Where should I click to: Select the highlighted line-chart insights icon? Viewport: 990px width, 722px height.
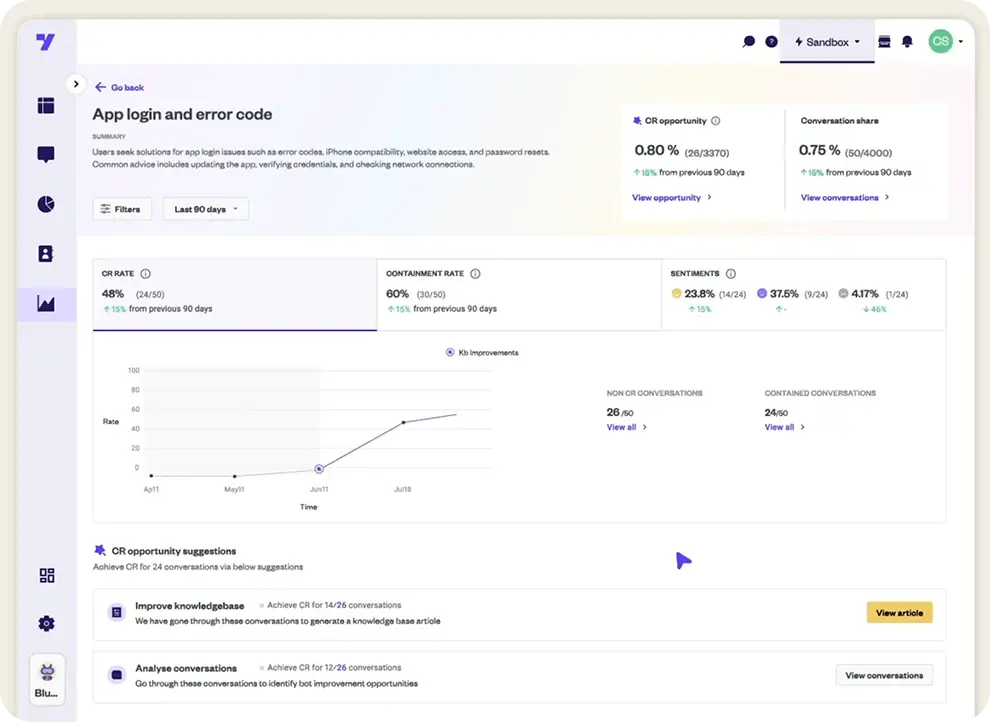pos(46,304)
